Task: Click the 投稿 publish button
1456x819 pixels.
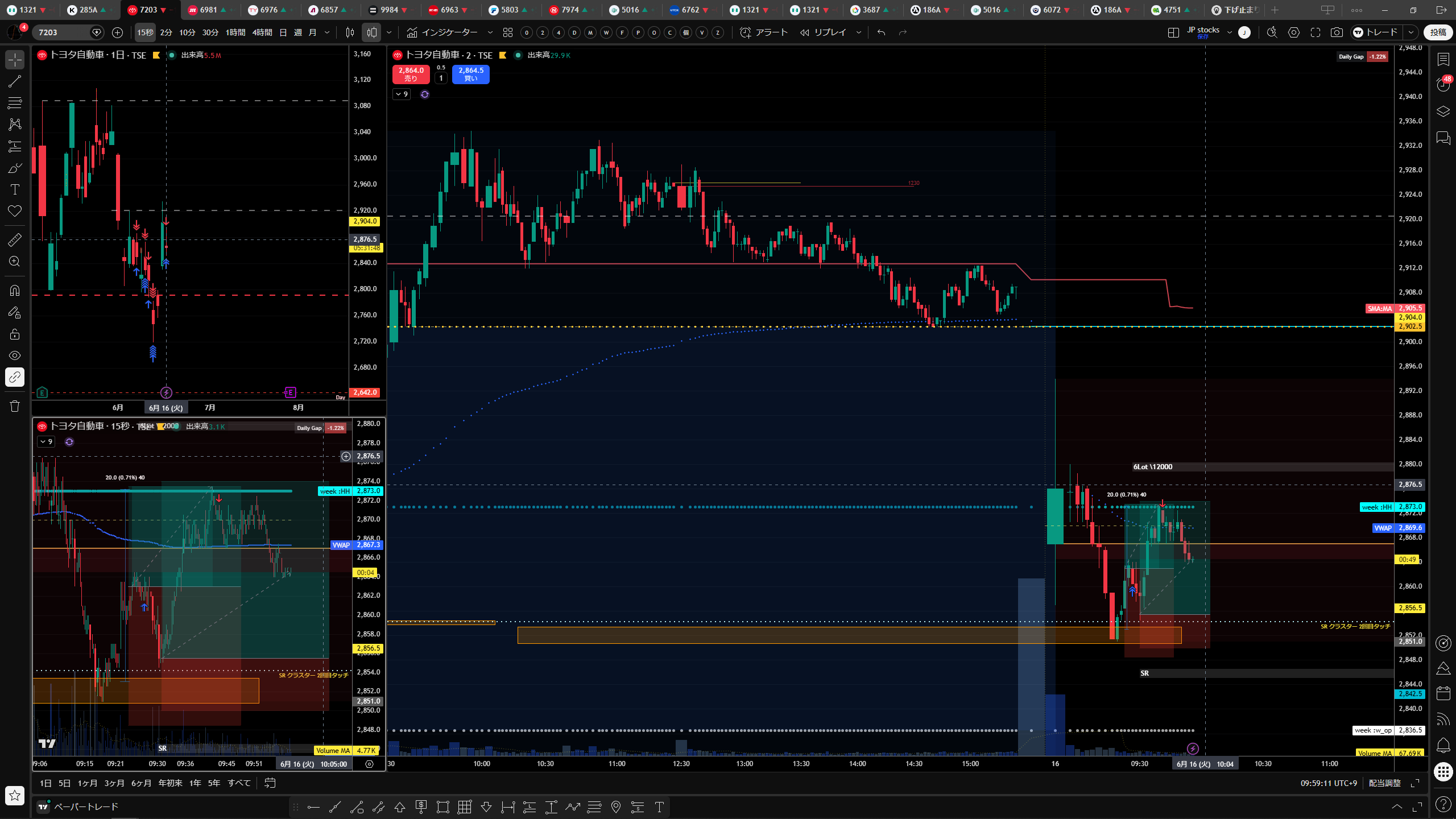Action: [x=1438, y=32]
